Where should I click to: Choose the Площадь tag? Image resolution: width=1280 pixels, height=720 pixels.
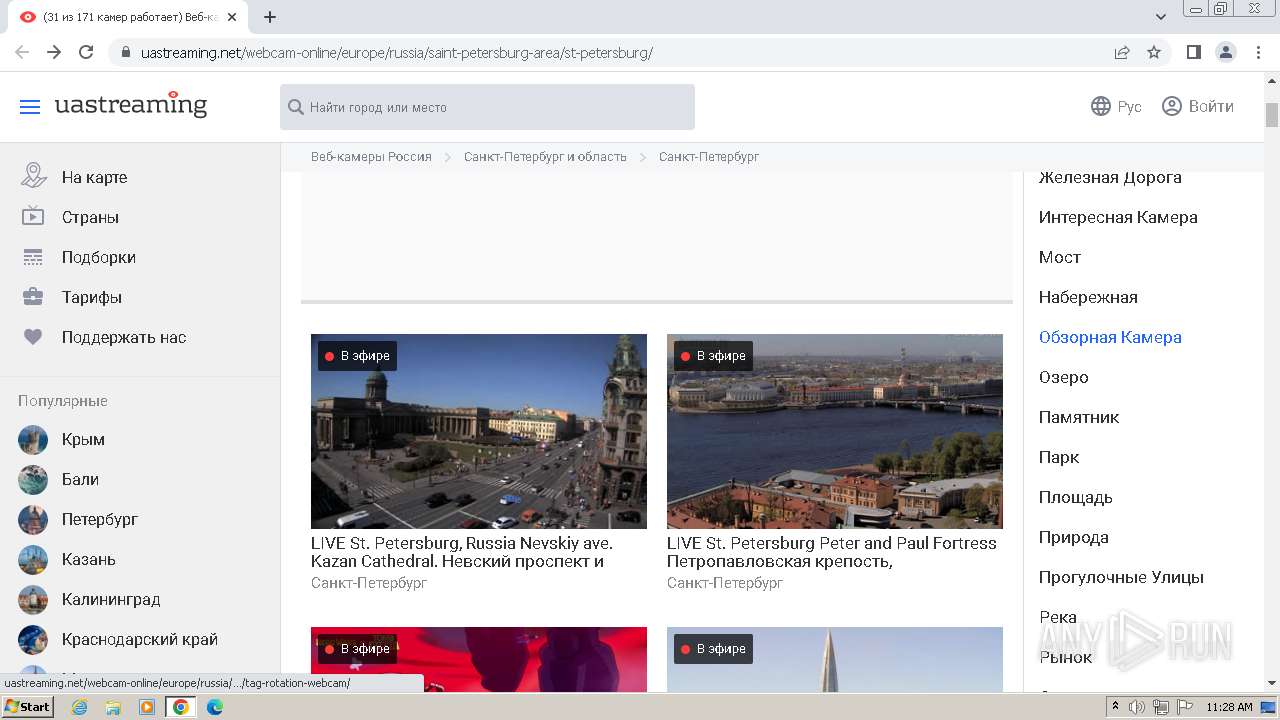[x=1076, y=497]
